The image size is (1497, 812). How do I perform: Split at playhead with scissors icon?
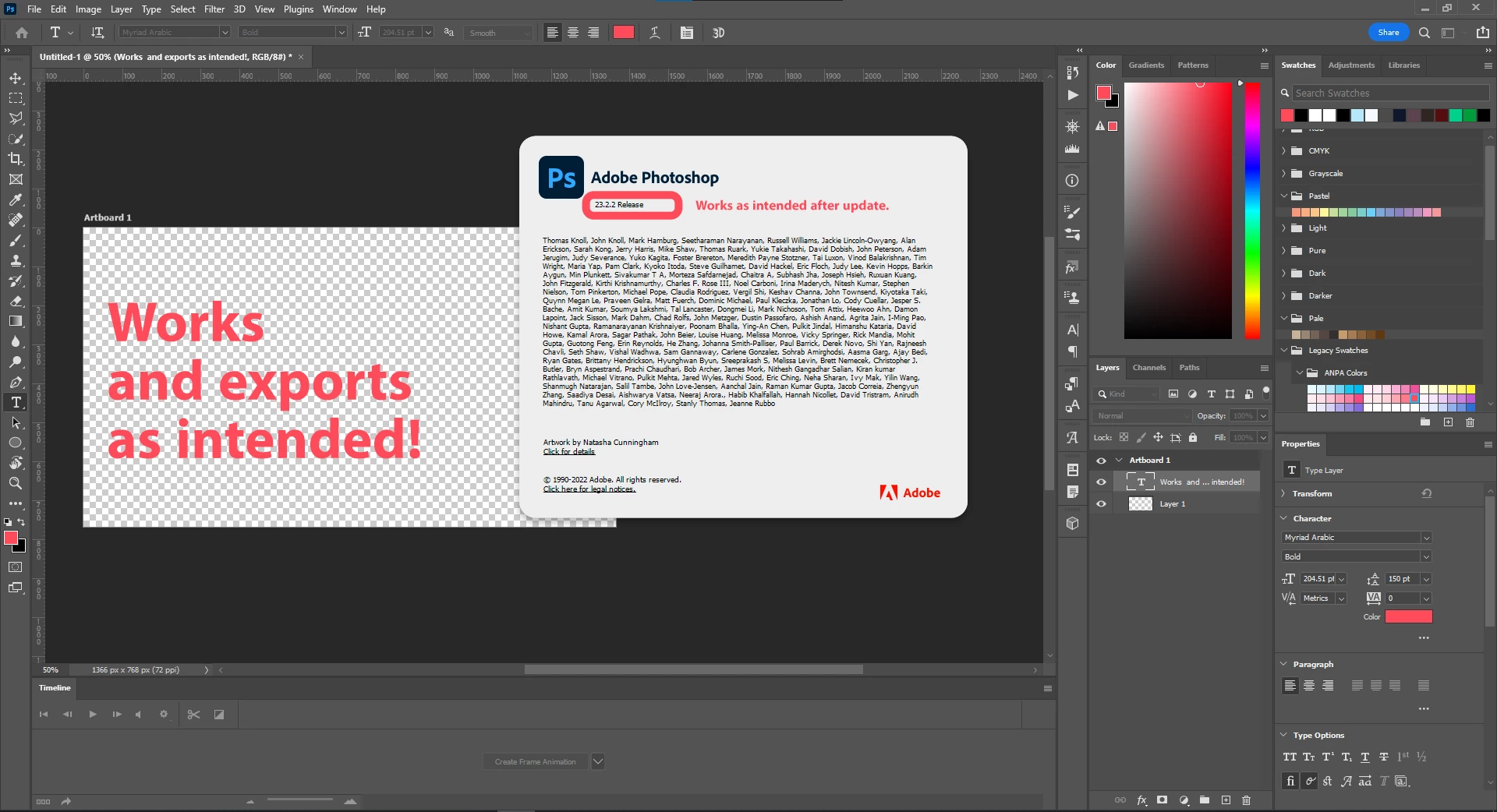(194, 714)
